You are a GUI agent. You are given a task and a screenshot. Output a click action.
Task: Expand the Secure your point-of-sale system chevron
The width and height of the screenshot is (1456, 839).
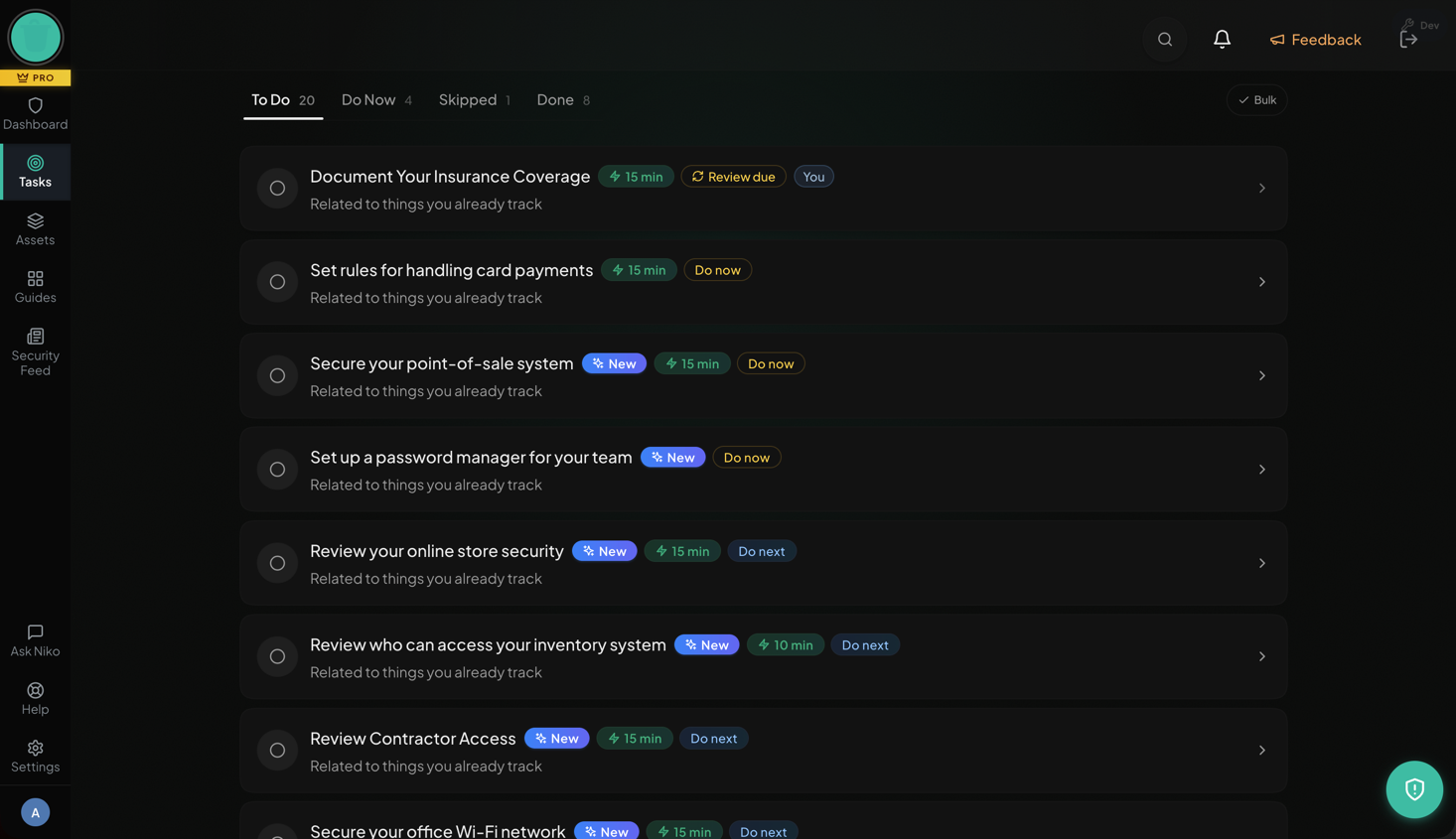(1261, 376)
